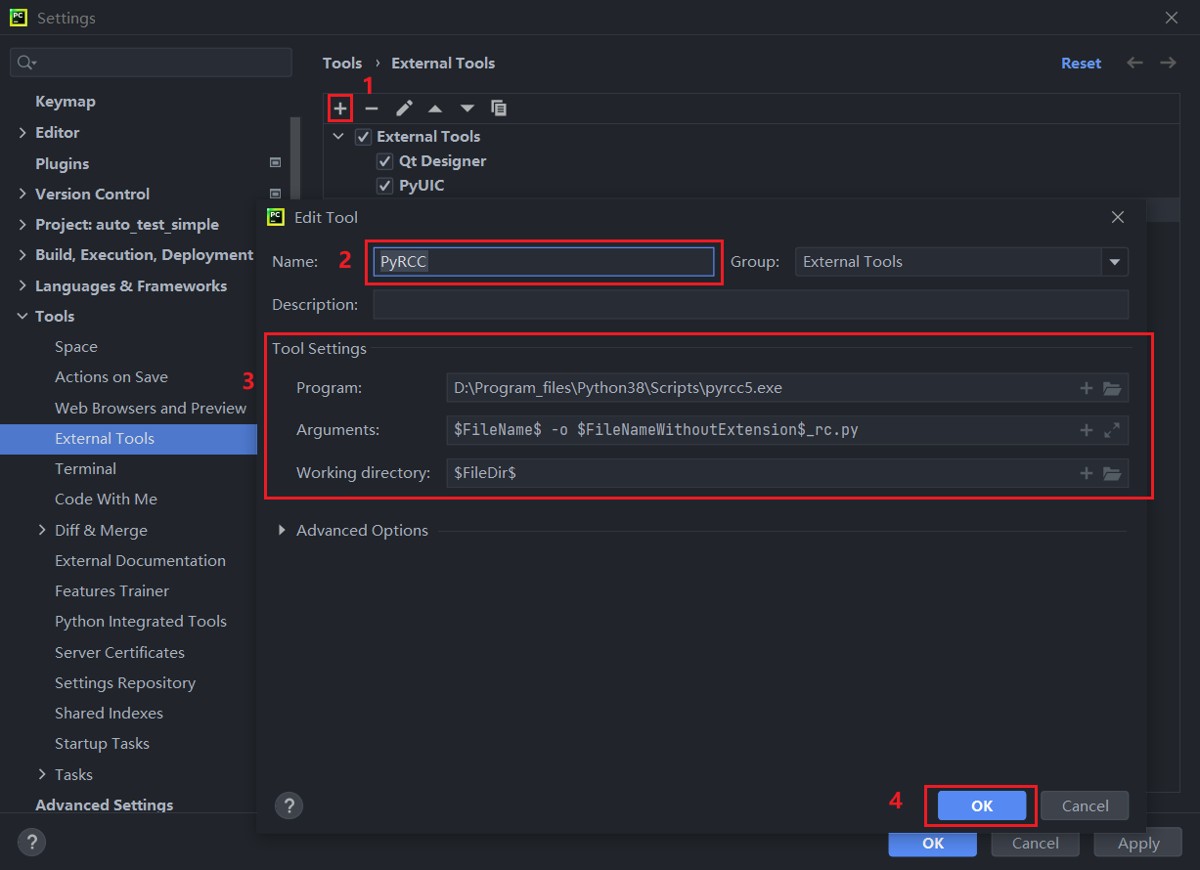Expand Advanced Options section

[282, 531]
